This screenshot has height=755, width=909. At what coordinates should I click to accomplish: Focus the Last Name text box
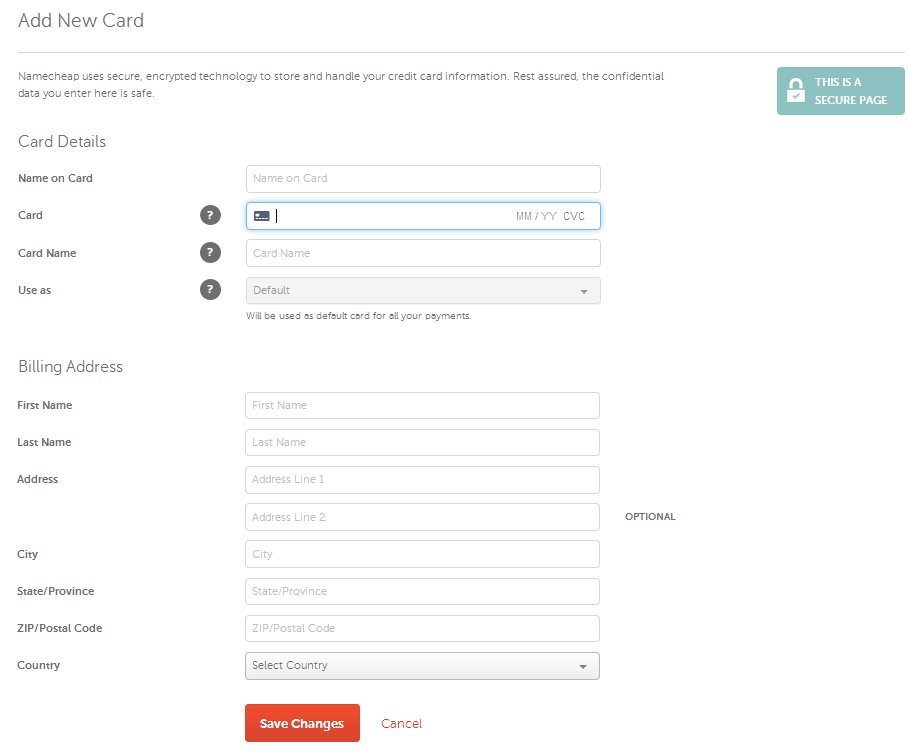click(422, 443)
